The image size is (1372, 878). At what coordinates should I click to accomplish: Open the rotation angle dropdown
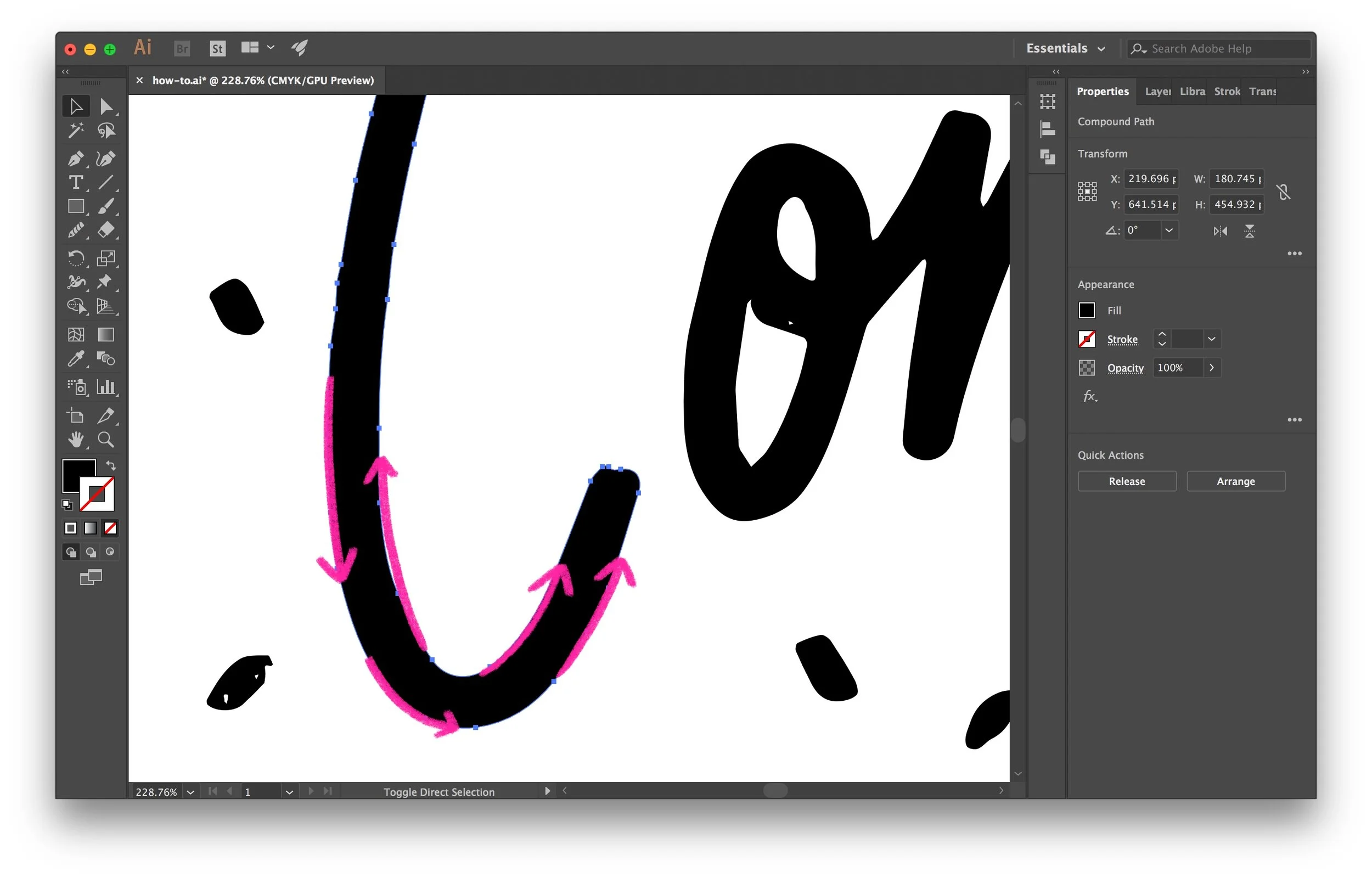tap(1169, 230)
